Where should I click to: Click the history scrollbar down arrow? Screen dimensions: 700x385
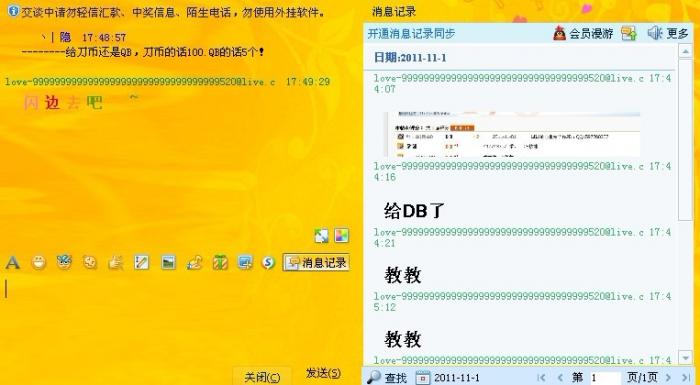[x=685, y=357]
